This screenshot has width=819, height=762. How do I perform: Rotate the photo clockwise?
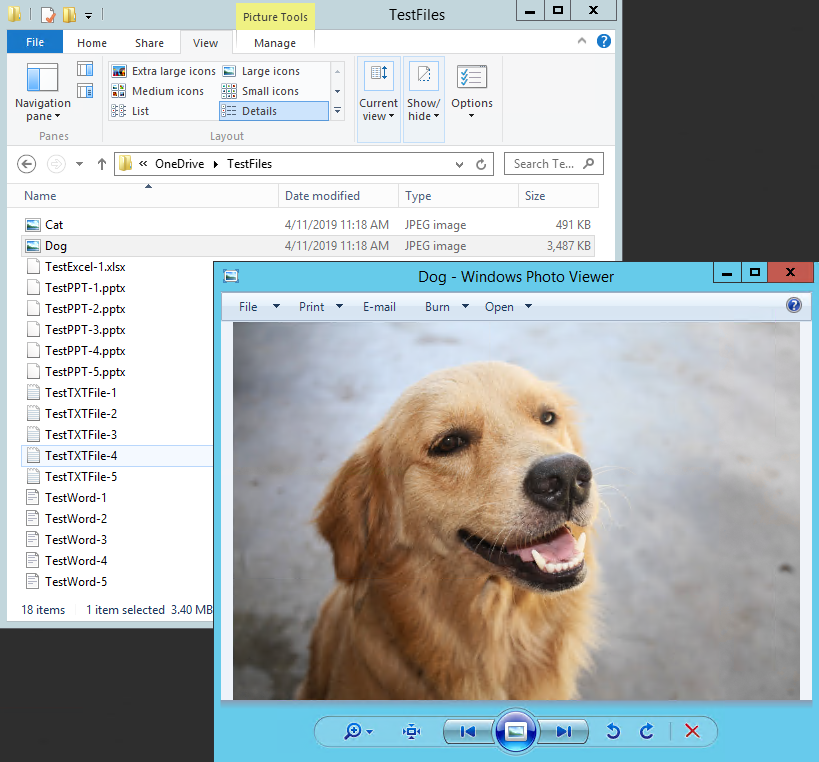646,732
